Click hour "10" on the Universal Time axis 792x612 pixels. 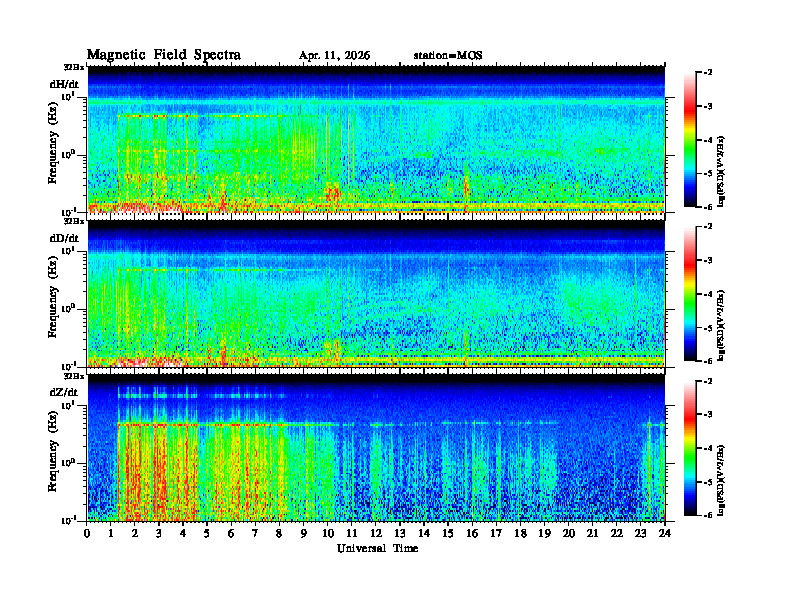[x=327, y=534]
